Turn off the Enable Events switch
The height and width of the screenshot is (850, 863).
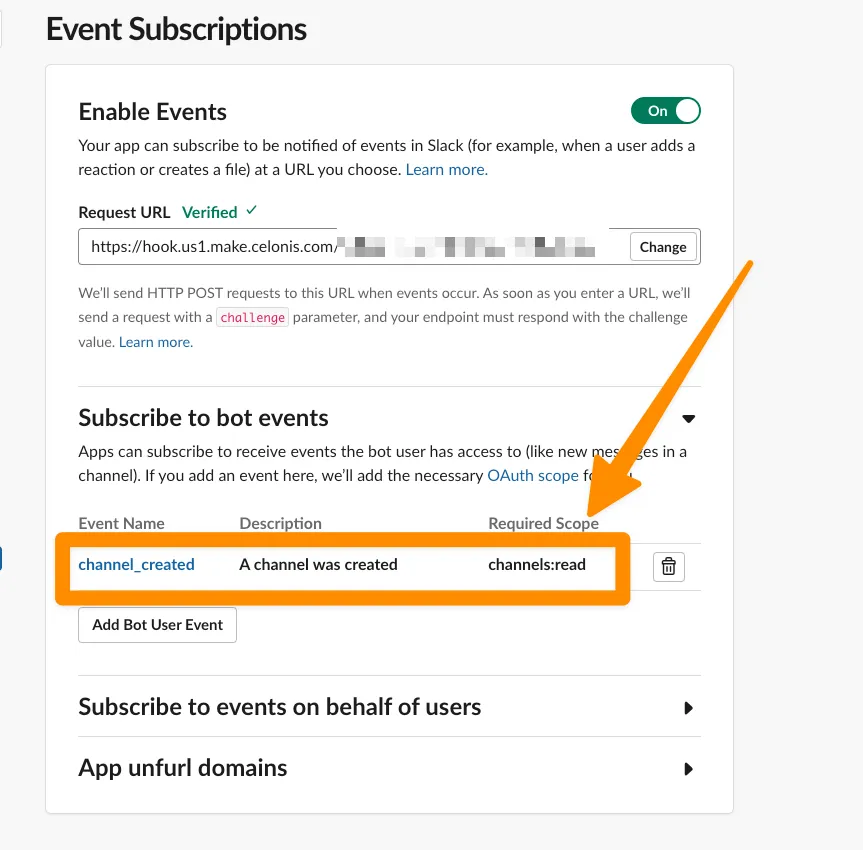[x=665, y=111]
